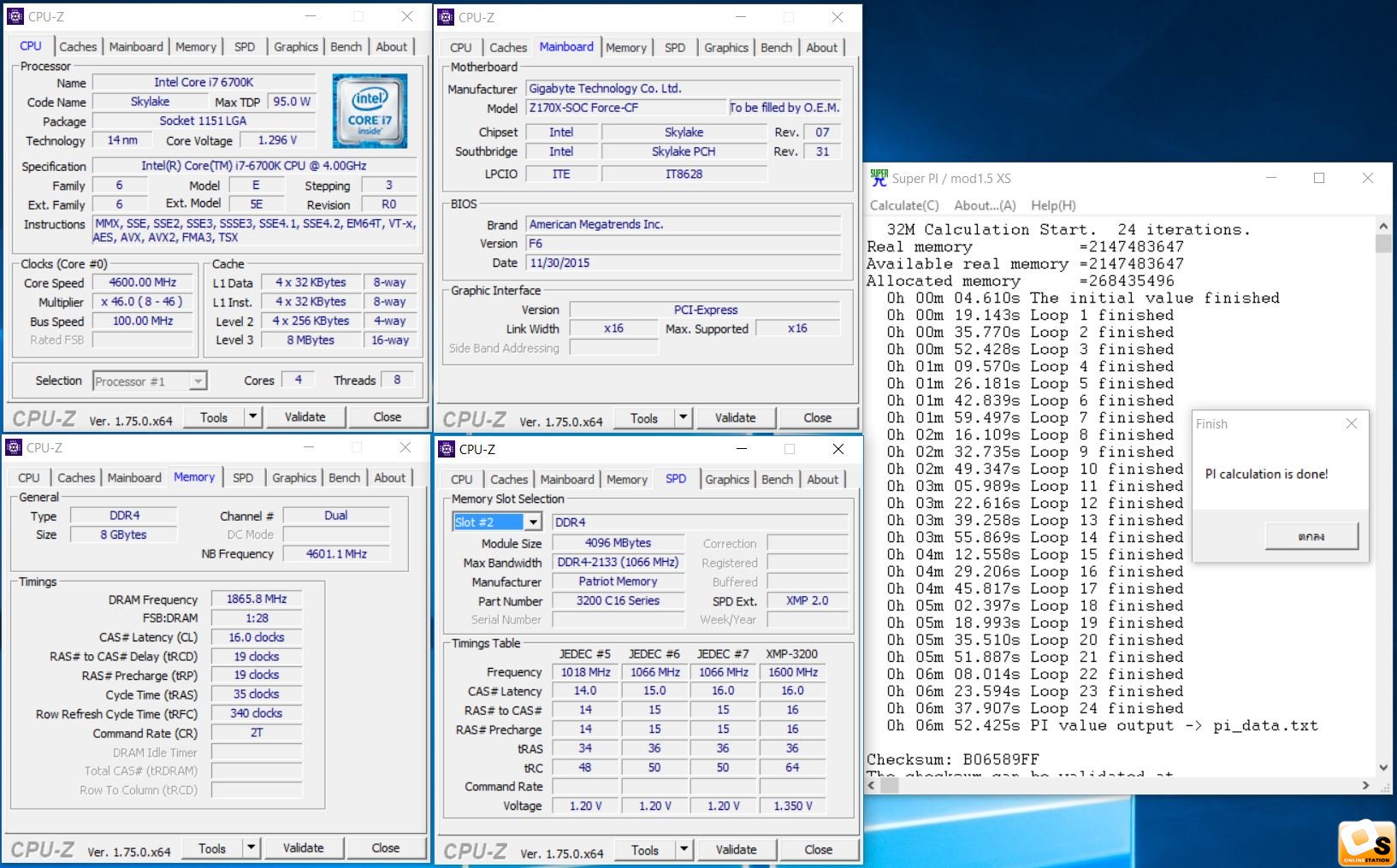
Task: Open the Tools dropdown arrow in the SPD window
Action: pos(684,849)
